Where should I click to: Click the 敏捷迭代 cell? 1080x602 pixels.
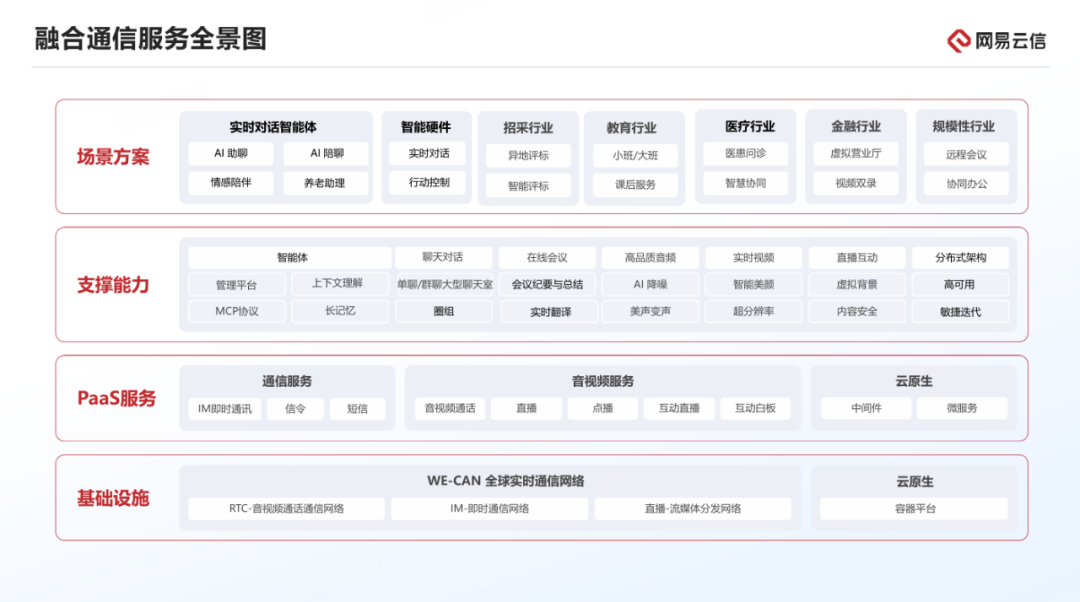[960, 312]
